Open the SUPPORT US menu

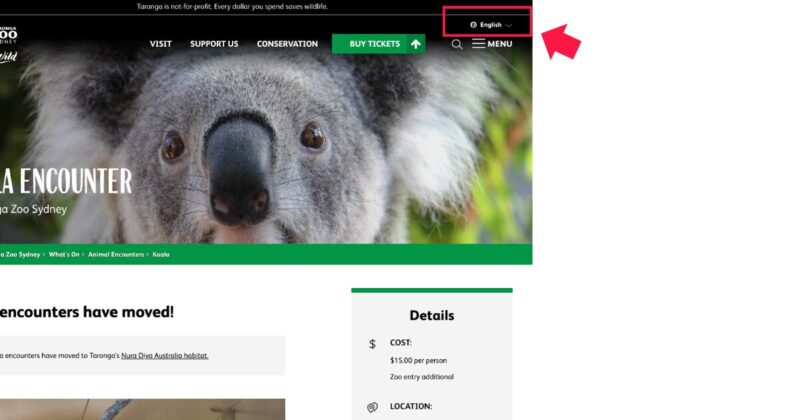[214, 44]
